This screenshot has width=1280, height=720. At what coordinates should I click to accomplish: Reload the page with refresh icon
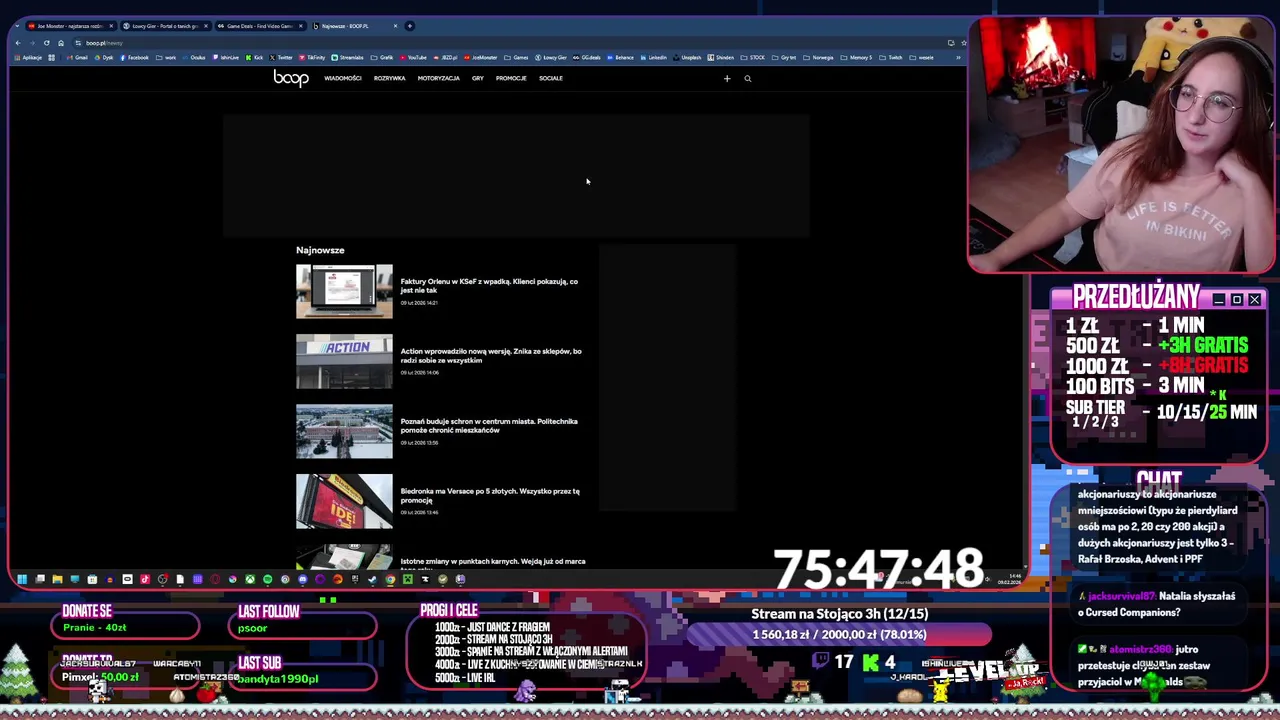[46, 43]
